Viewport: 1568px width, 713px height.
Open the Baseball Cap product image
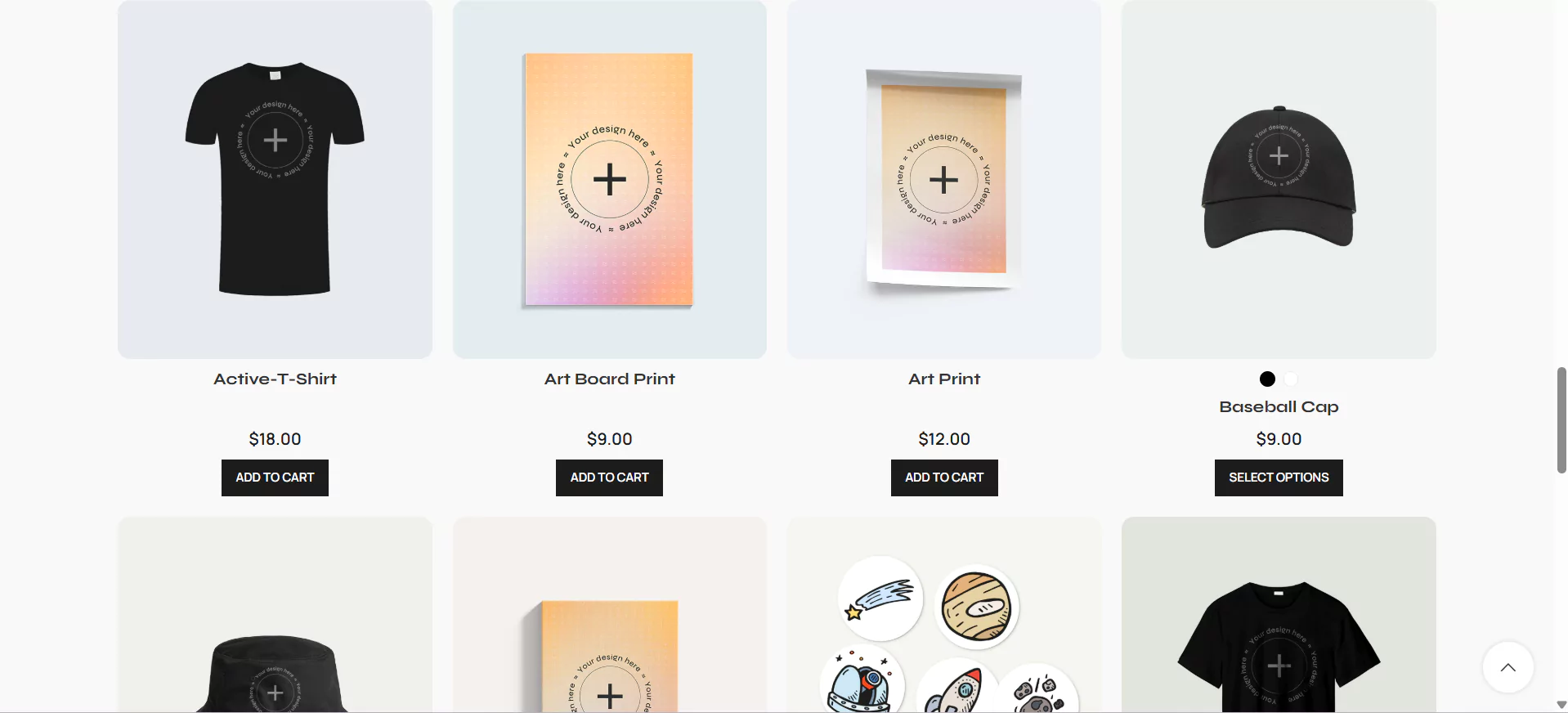1279,179
